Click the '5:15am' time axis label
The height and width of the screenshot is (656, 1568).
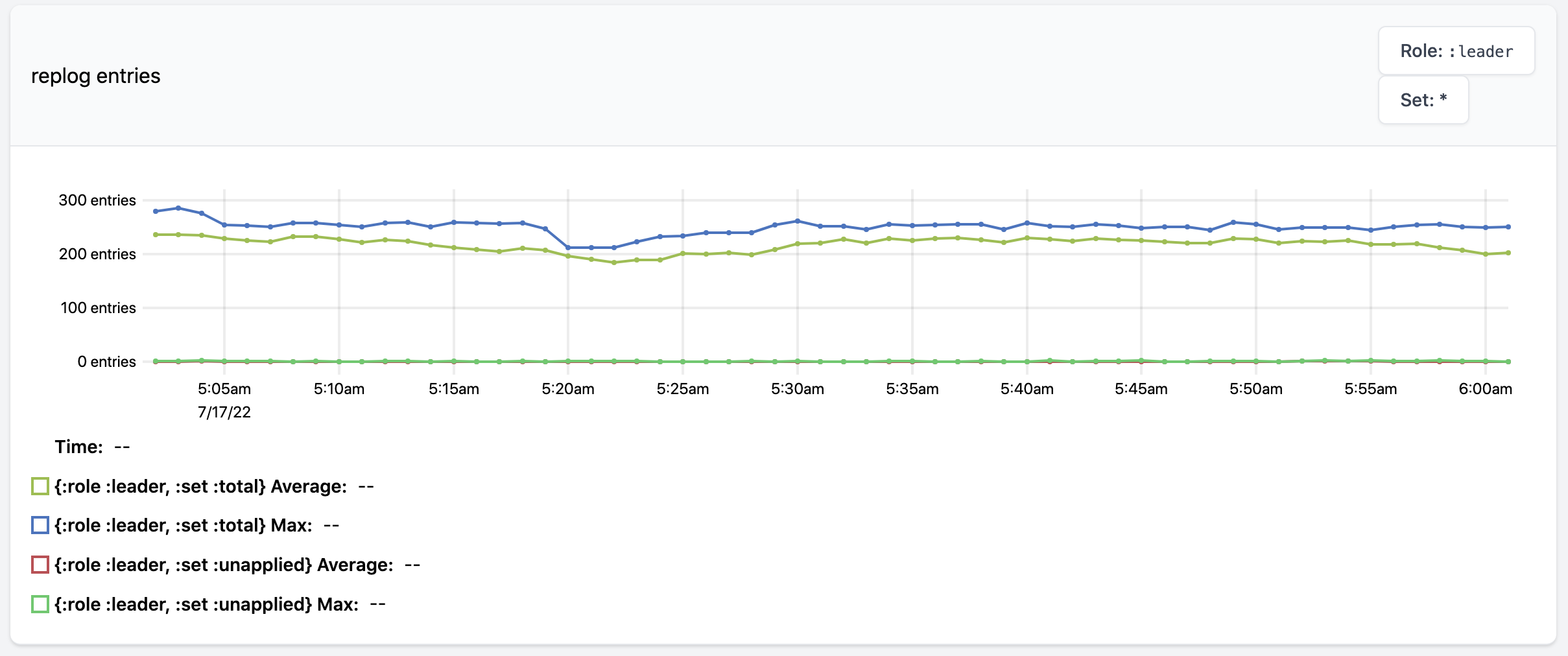tap(454, 389)
